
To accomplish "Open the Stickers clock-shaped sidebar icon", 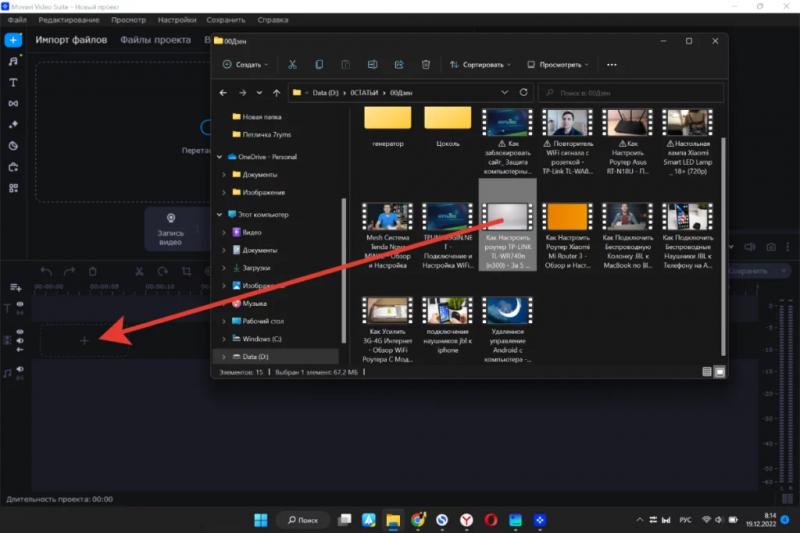I will pyautogui.click(x=13, y=146).
